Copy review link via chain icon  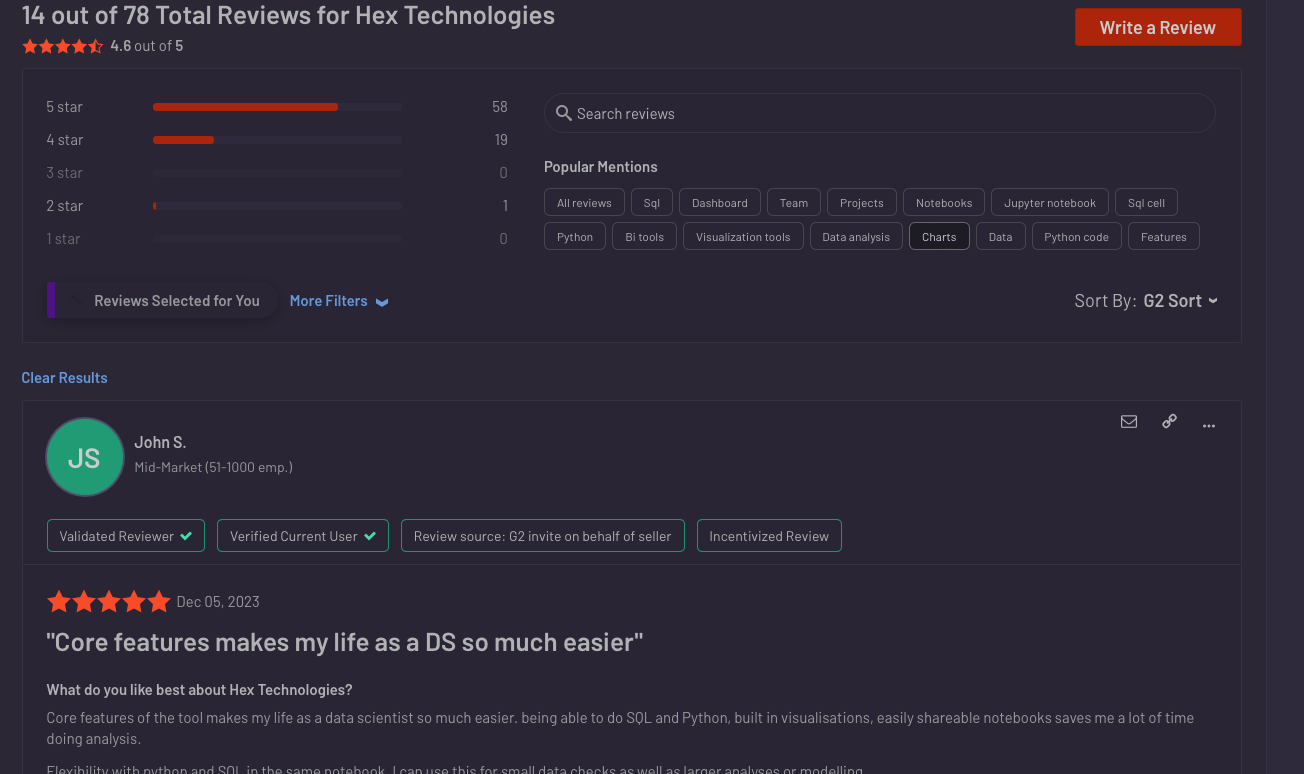coord(1169,422)
